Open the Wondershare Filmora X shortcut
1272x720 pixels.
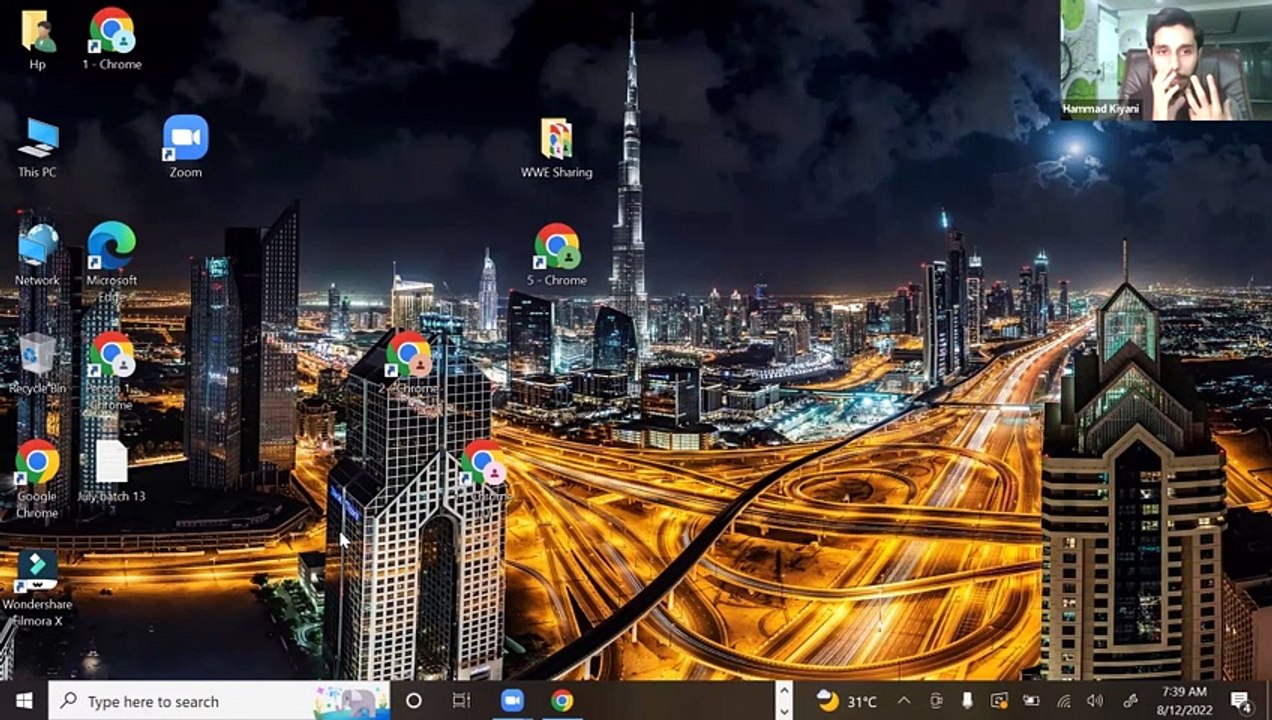(37, 587)
